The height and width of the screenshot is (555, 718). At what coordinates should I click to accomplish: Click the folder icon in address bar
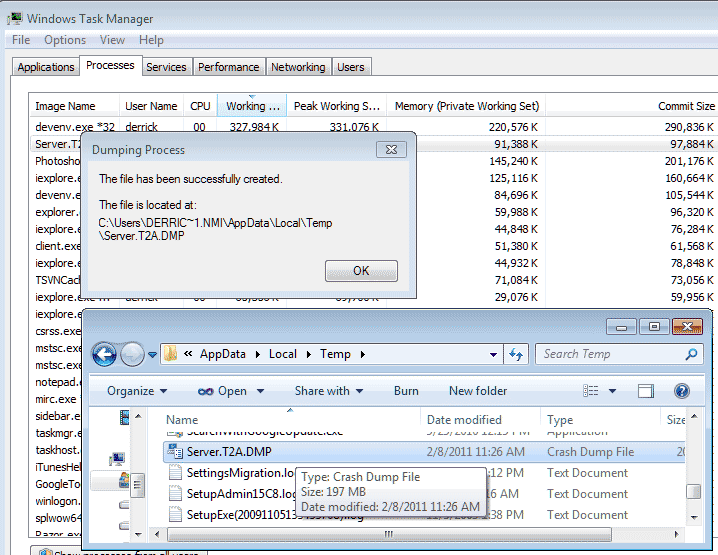point(171,354)
